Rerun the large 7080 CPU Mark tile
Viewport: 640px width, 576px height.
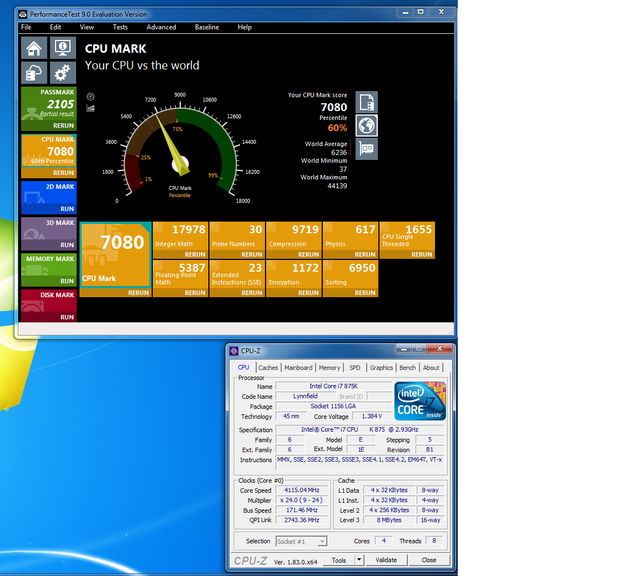138,293
